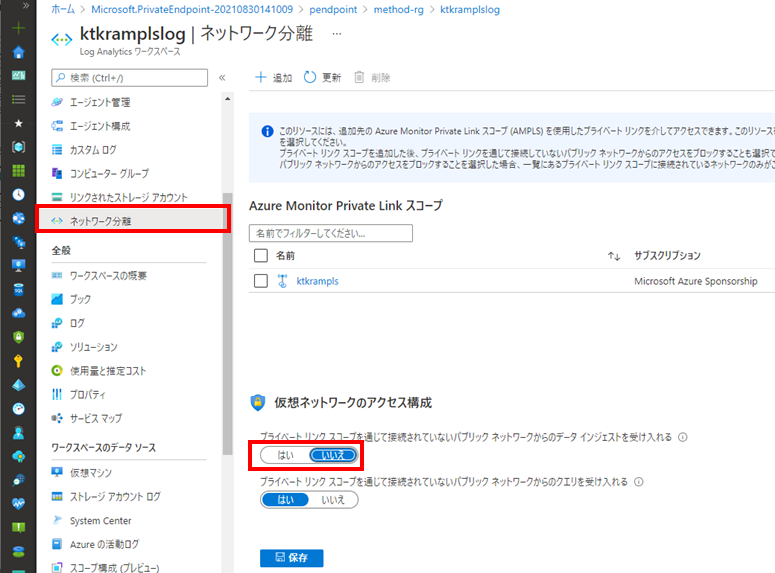Set query access toggle to はい

click(285, 500)
